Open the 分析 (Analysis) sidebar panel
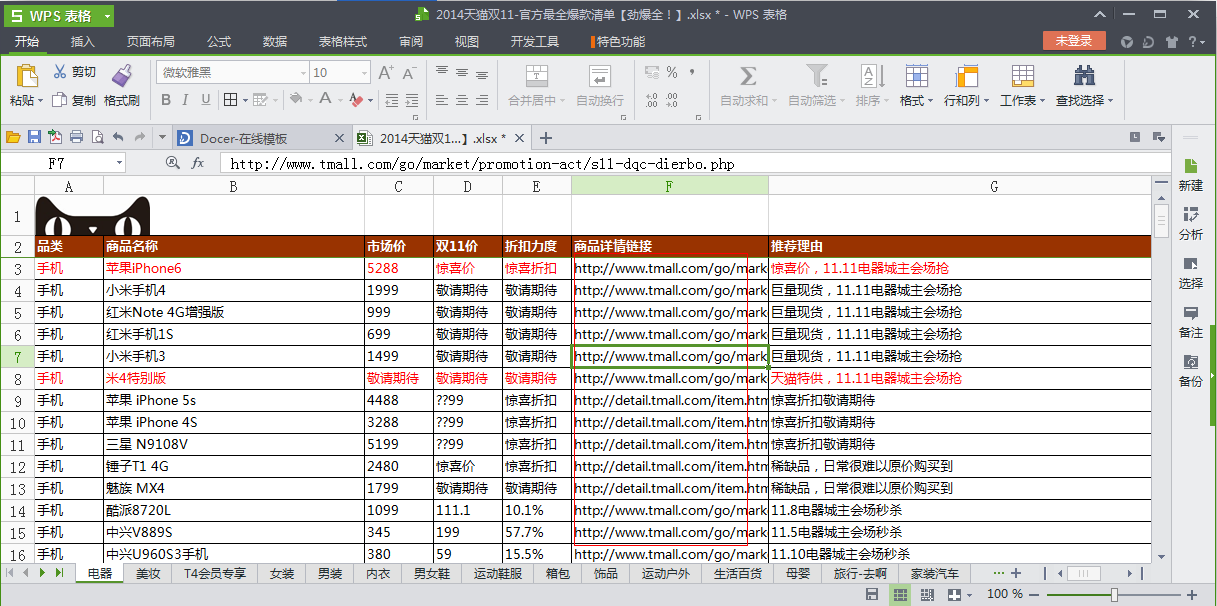1217x606 pixels. point(1190,223)
